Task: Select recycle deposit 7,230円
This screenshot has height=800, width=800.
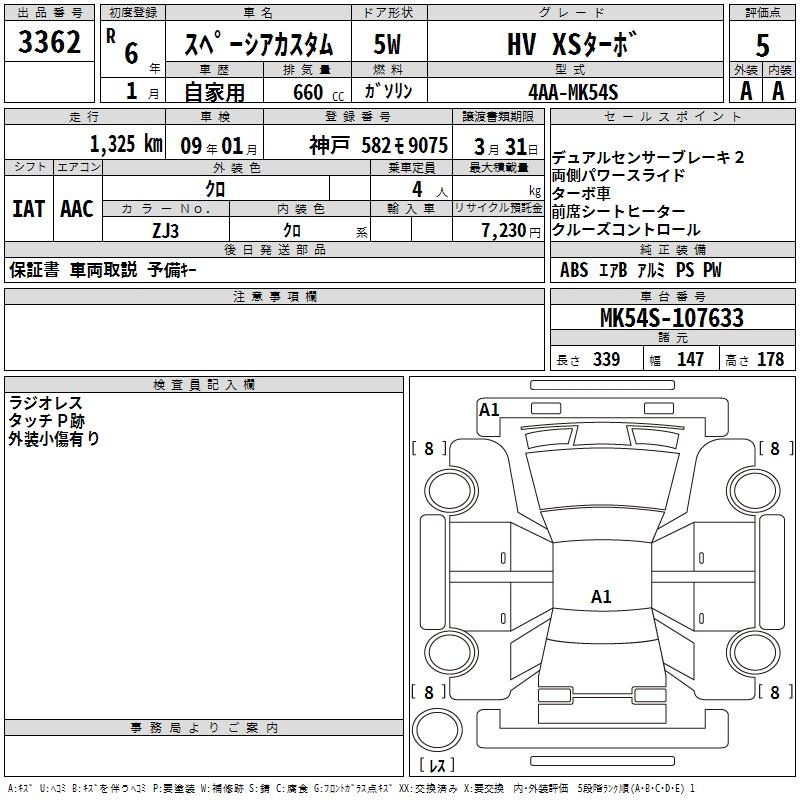Action: [511, 231]
